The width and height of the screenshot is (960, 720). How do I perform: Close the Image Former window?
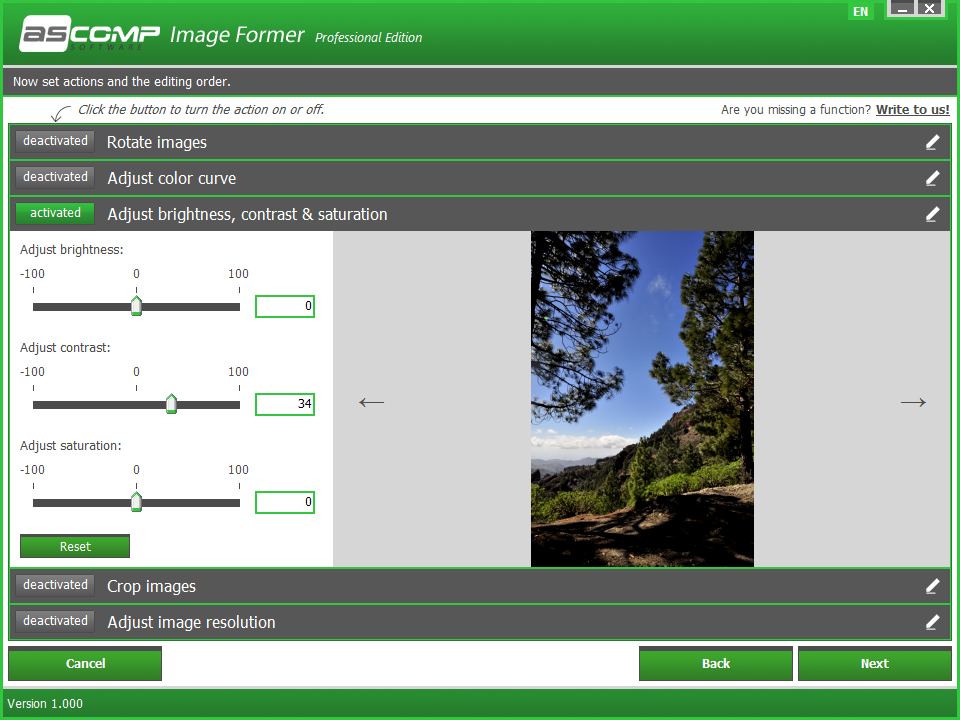(x=929, y=9)
